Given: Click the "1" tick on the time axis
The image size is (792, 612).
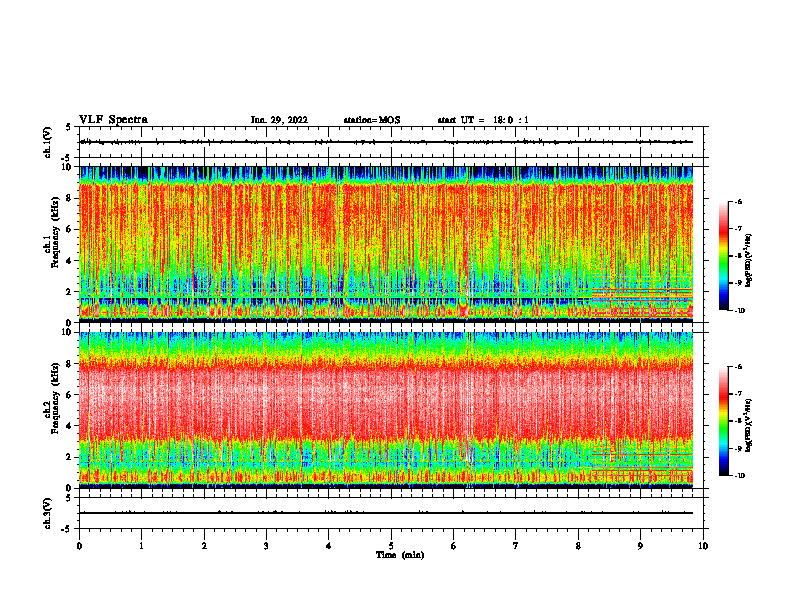Looking at the screenshot, I should (141, 546).
